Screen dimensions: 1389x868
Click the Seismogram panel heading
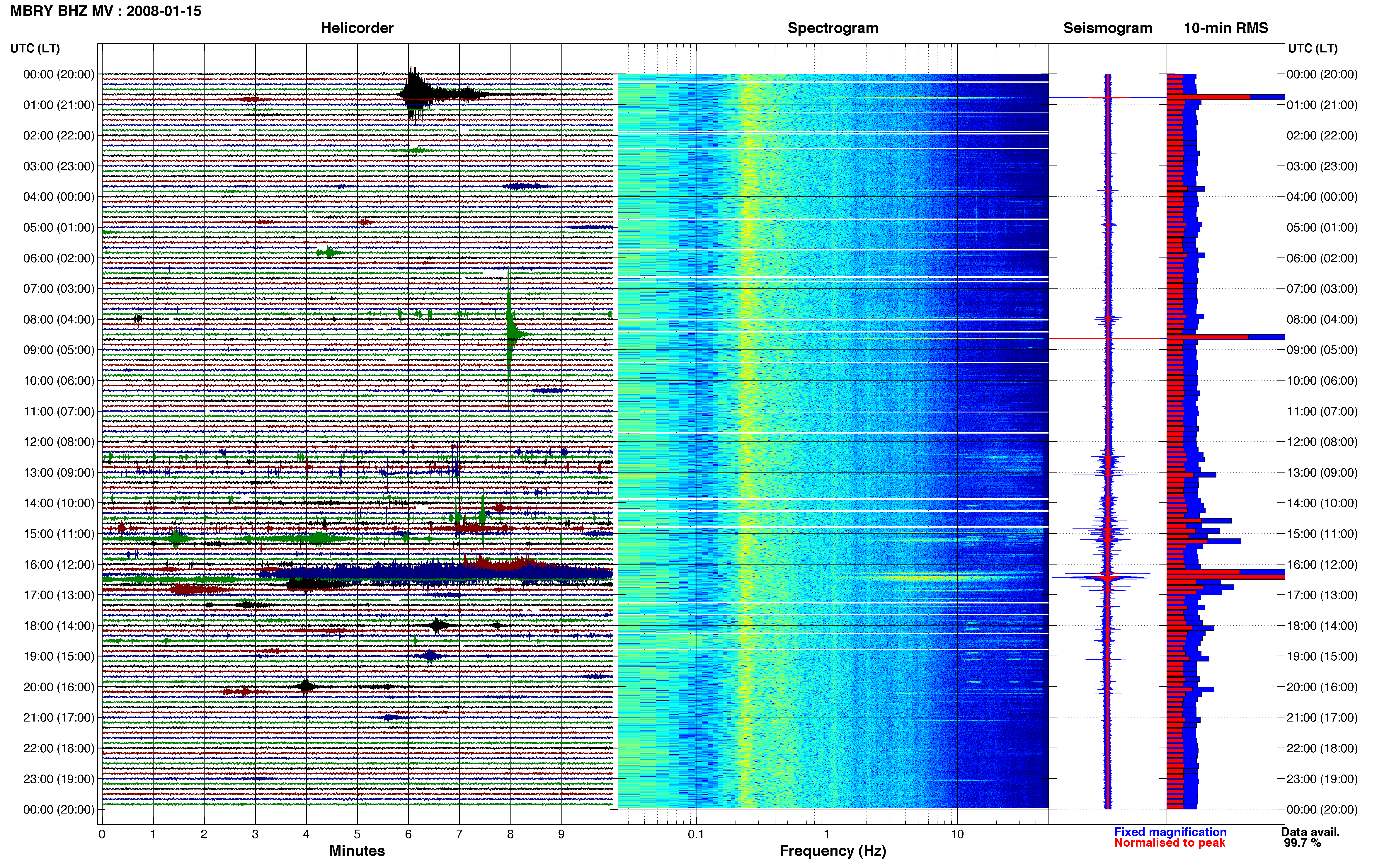pyautogui.click(x=1108, y=28)
